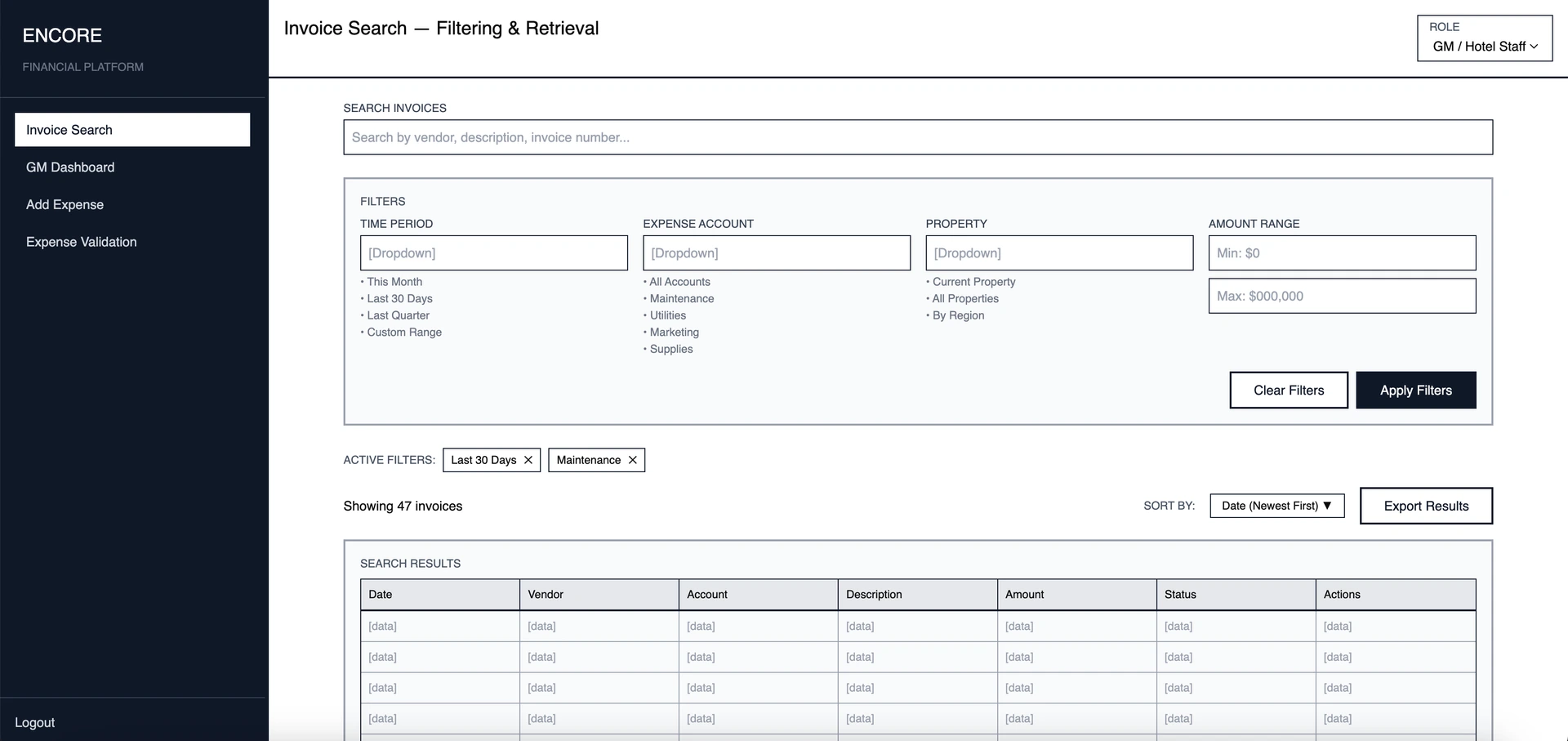Click the invoice search text field
Screen dimensions: 1568x741
917,136
